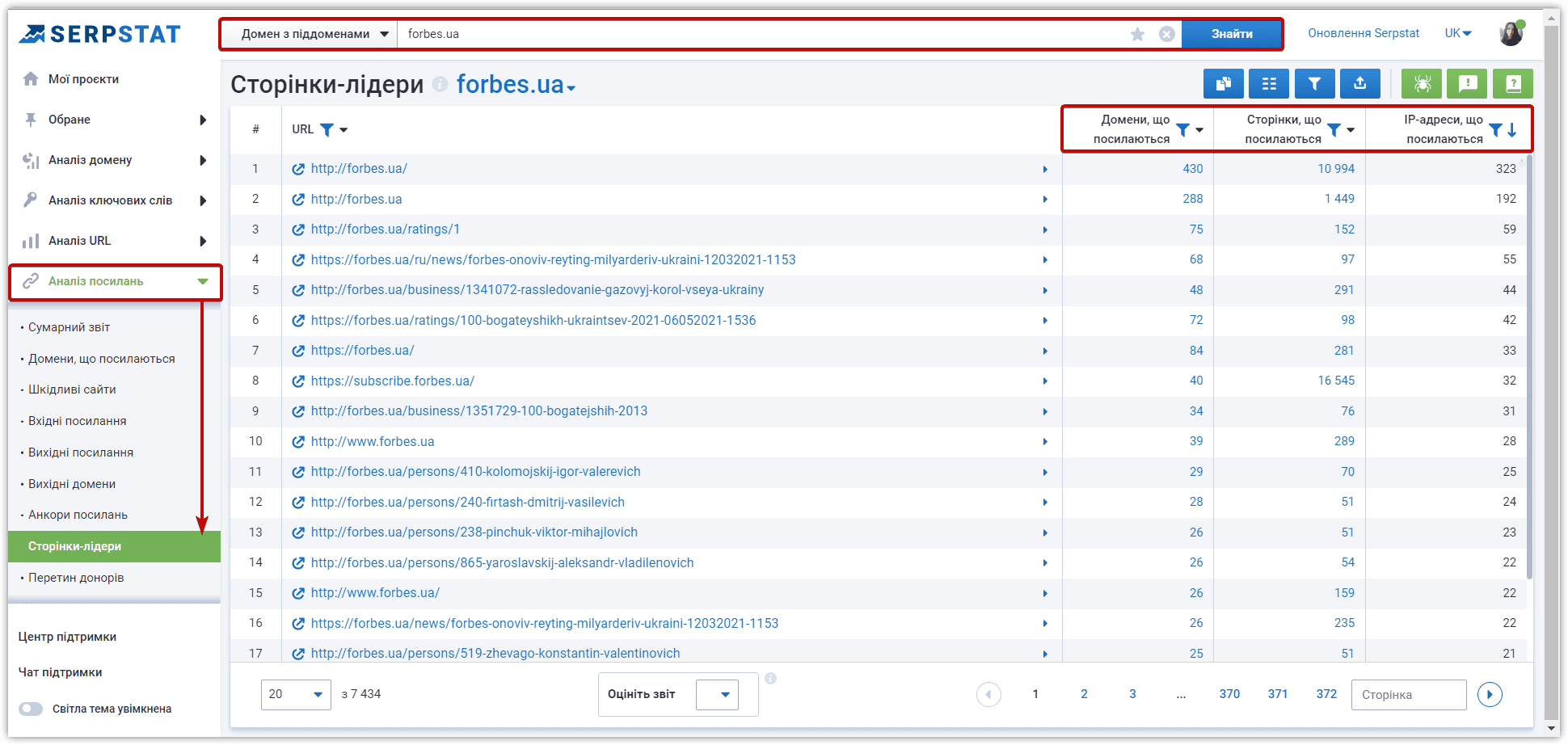Click the green spider bug icon

point(1423,83)
